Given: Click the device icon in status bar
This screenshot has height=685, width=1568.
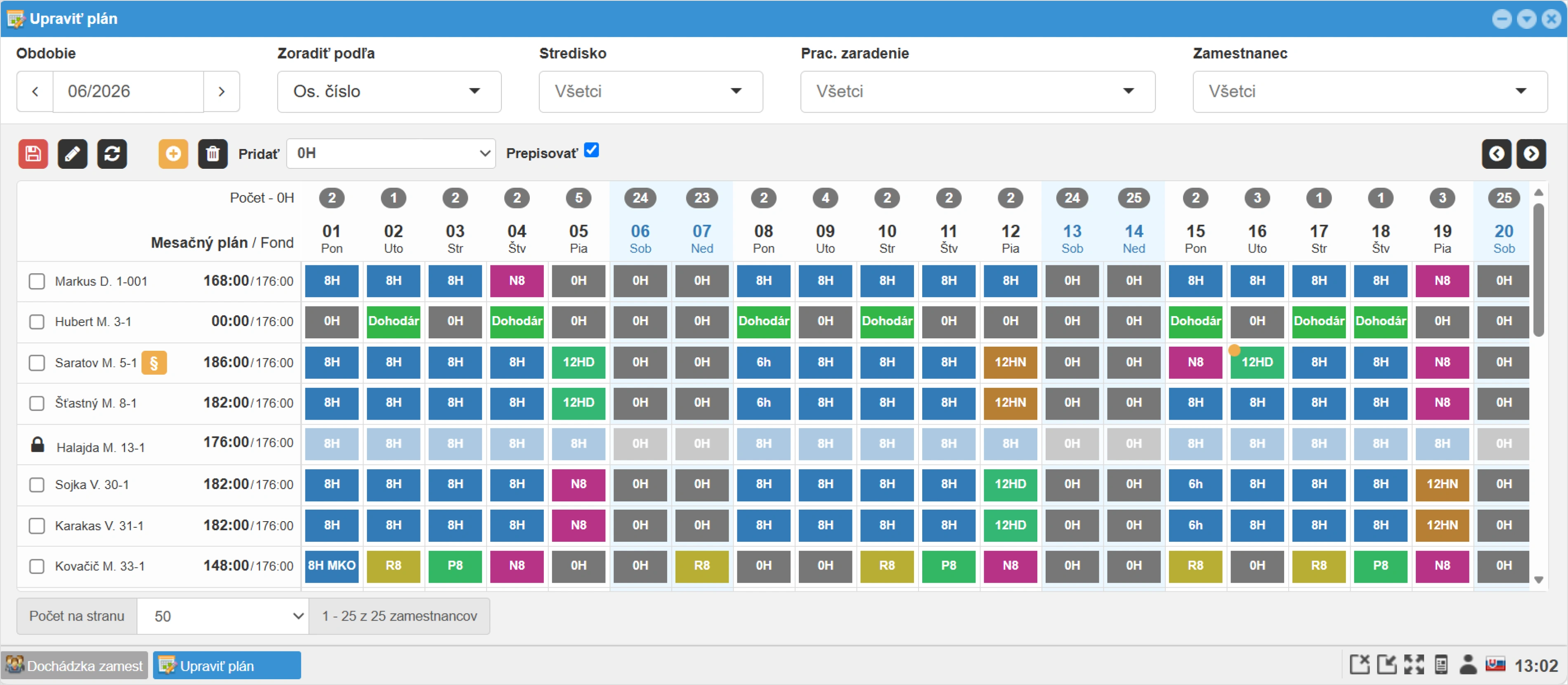Looking at the screenshot, I should (1441, 665).
